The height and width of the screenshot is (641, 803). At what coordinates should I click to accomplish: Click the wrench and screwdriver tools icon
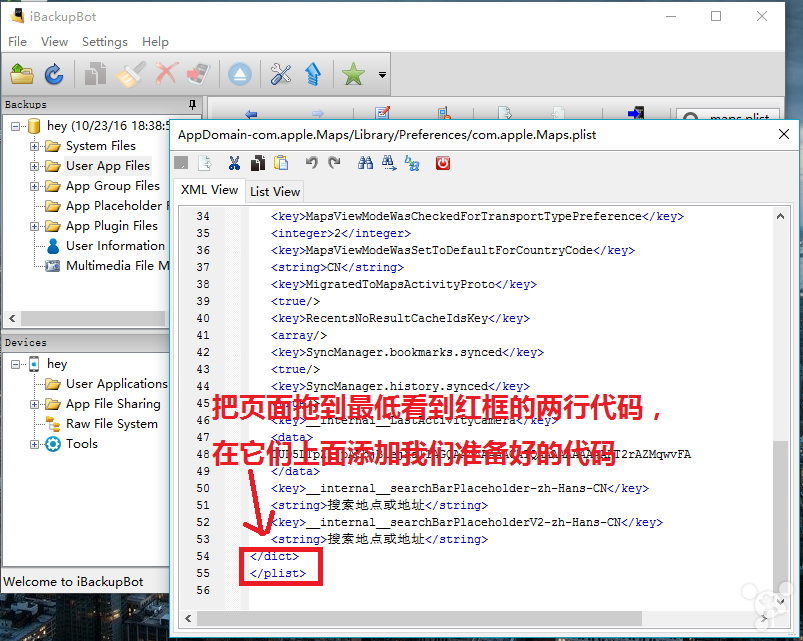(x=281, y=75)
